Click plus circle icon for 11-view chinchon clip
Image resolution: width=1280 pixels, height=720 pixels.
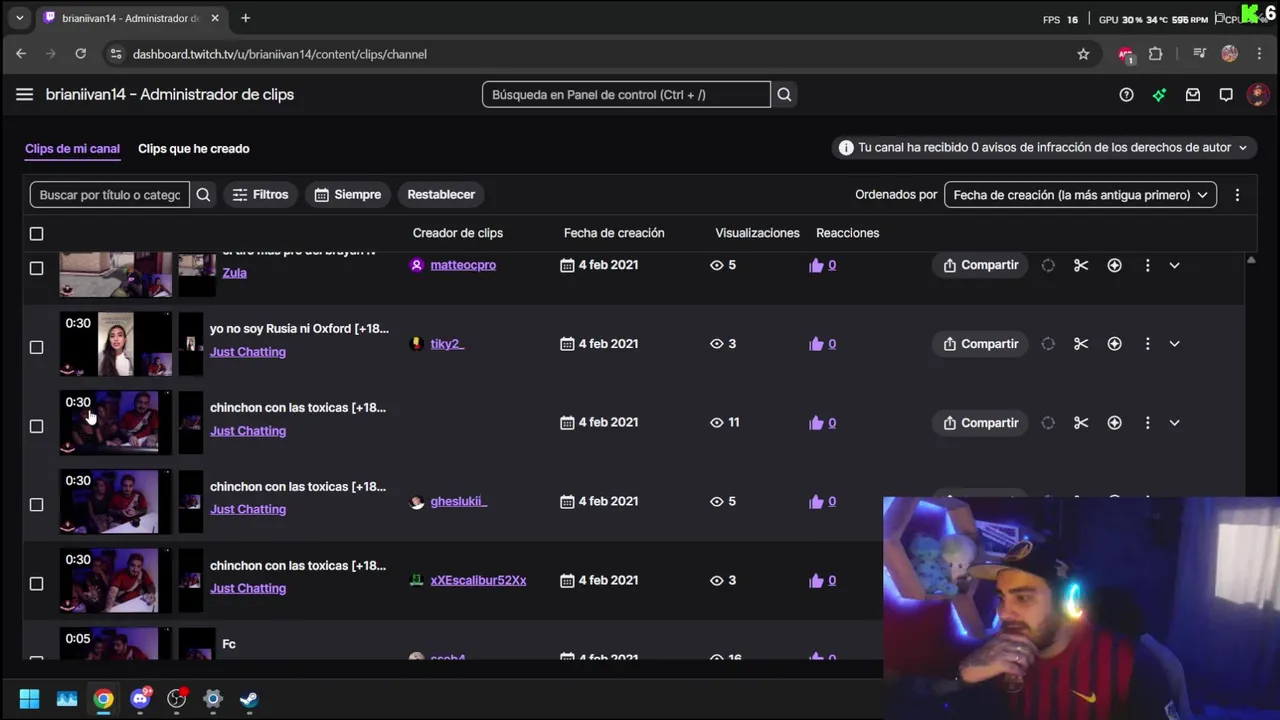point(1114,423)
